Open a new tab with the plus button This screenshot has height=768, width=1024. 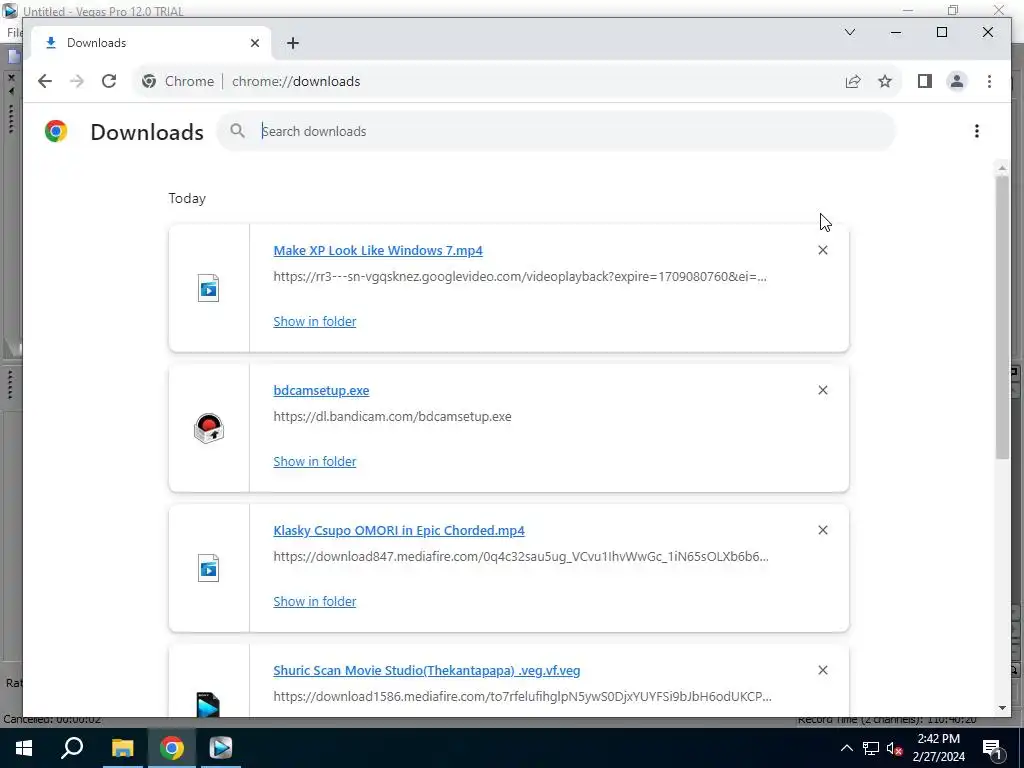point(293,43)
